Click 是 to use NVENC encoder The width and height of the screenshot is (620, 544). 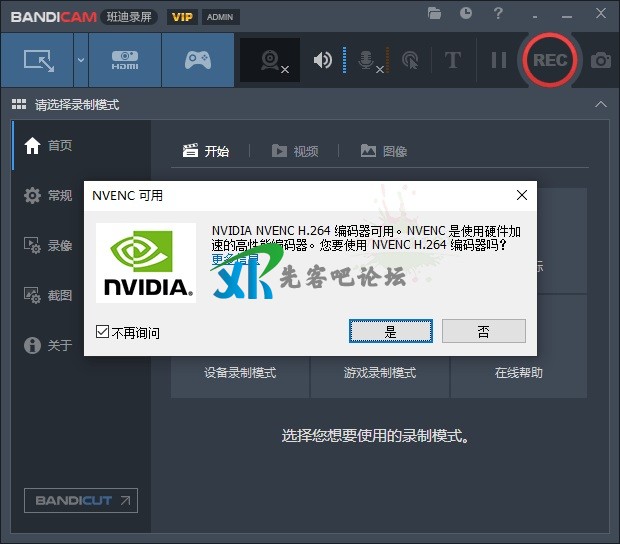(390, 331)
